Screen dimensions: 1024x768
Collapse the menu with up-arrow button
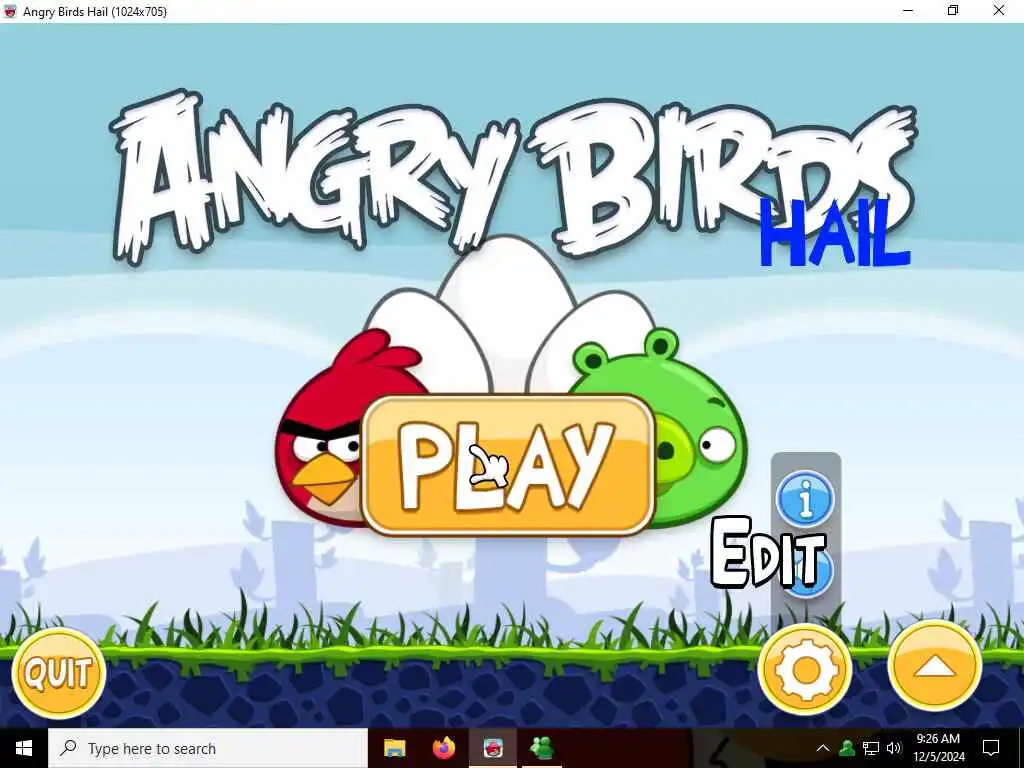(935, 667)
